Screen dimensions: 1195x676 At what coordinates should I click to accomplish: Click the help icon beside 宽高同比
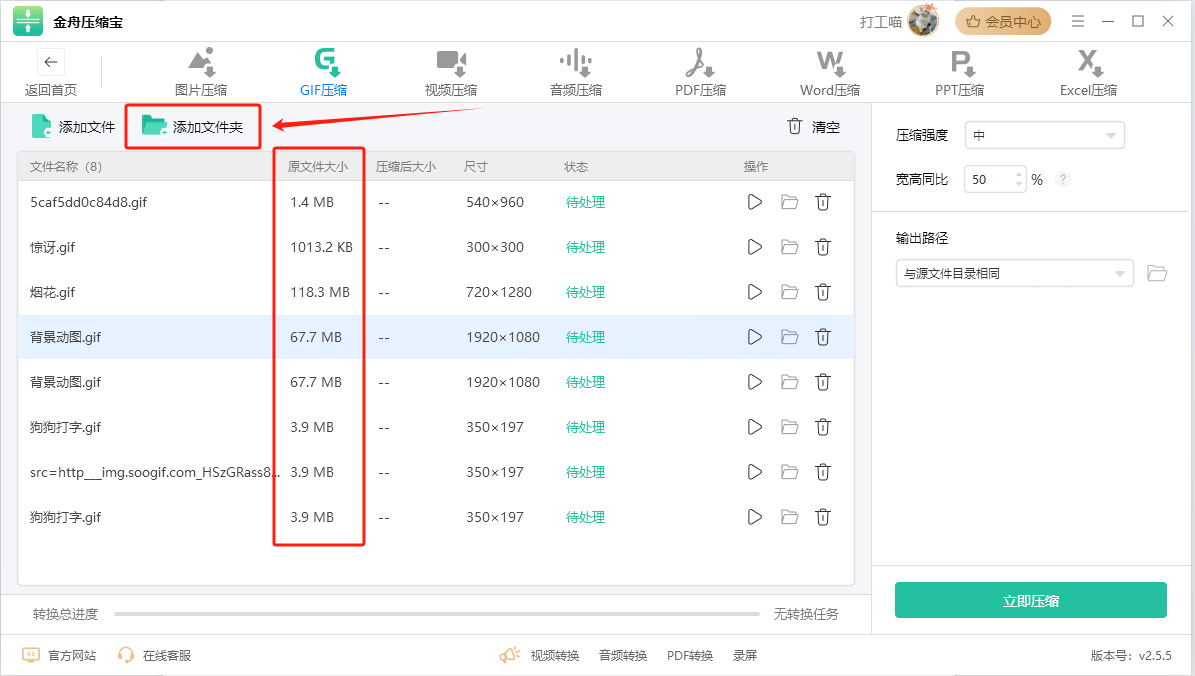[1063, 180]
